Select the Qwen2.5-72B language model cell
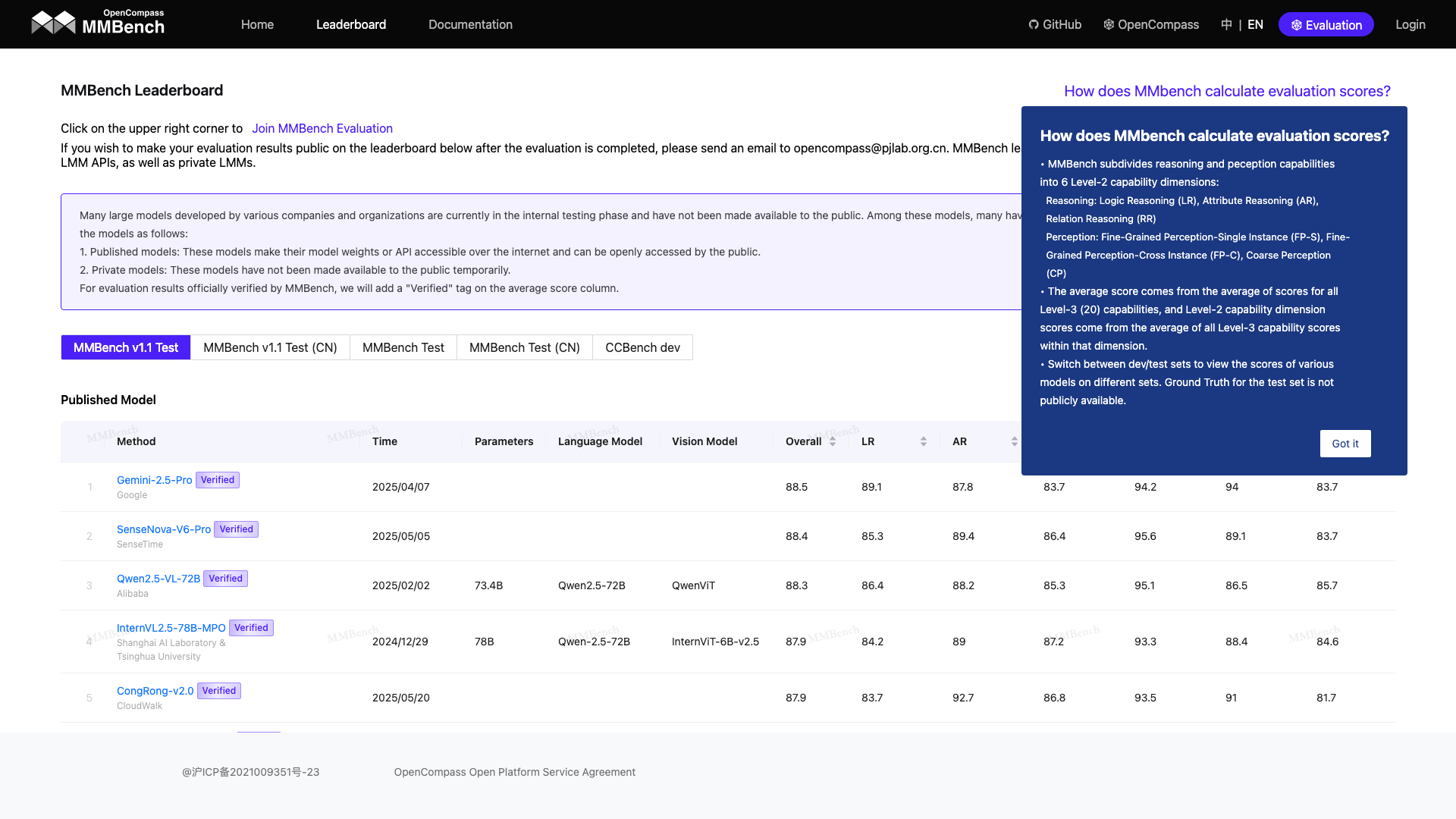 point(591,585)
